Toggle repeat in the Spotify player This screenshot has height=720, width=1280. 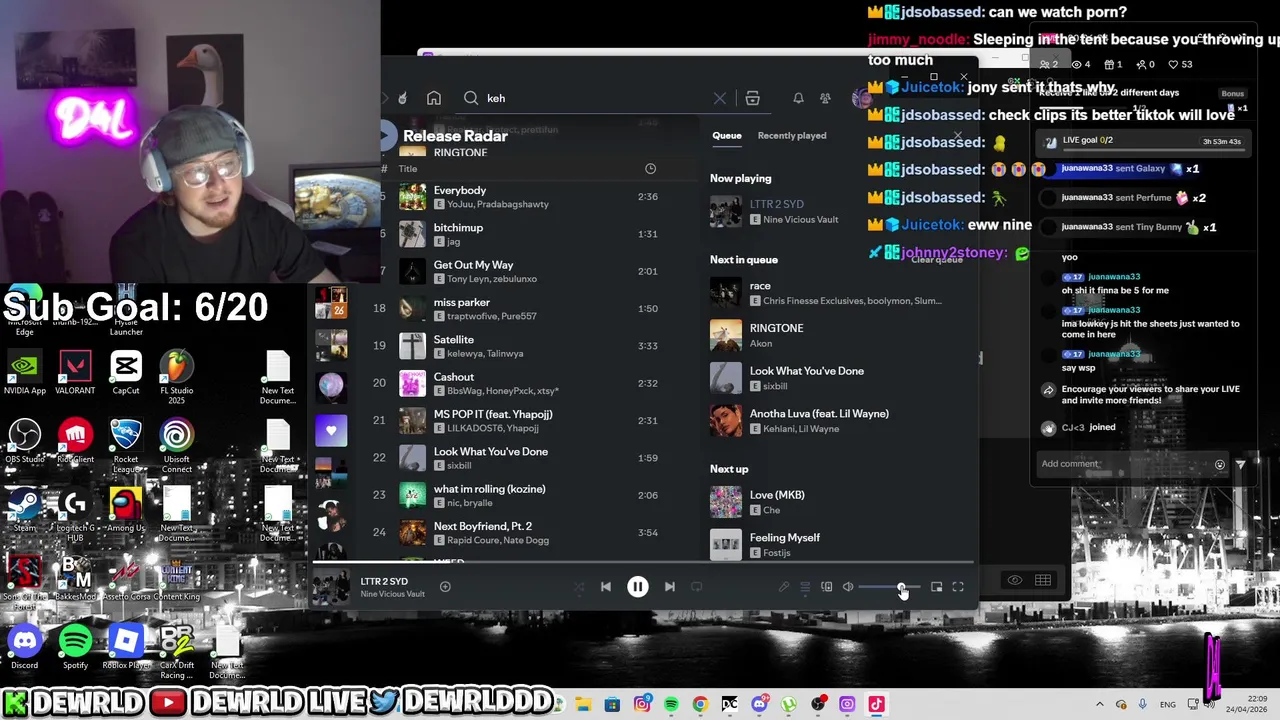click(x=697, y=587)
